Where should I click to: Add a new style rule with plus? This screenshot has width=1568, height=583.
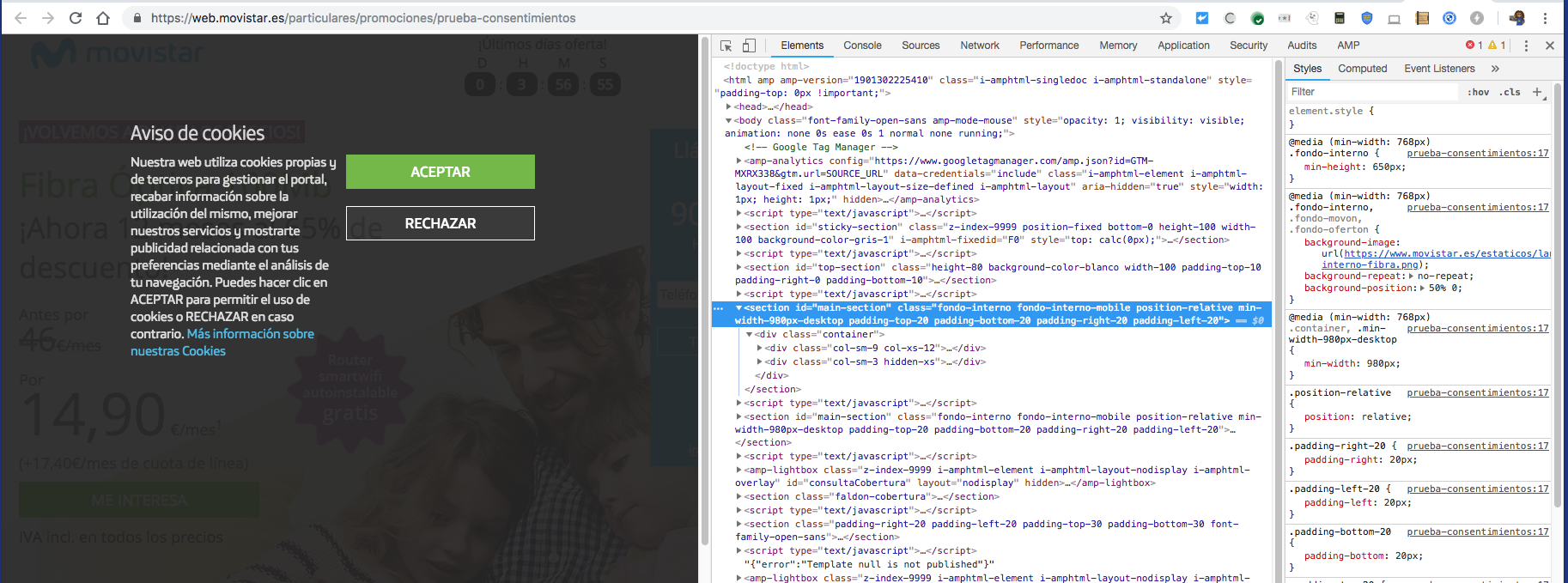(x=1537, y=92)
